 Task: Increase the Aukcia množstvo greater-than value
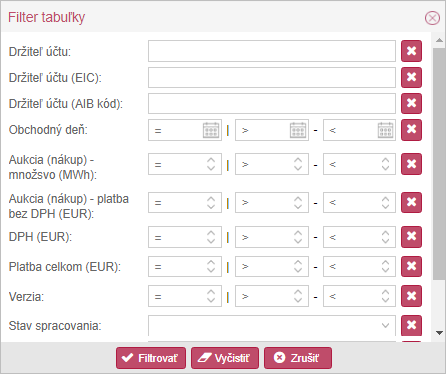(x=298, y=160)
